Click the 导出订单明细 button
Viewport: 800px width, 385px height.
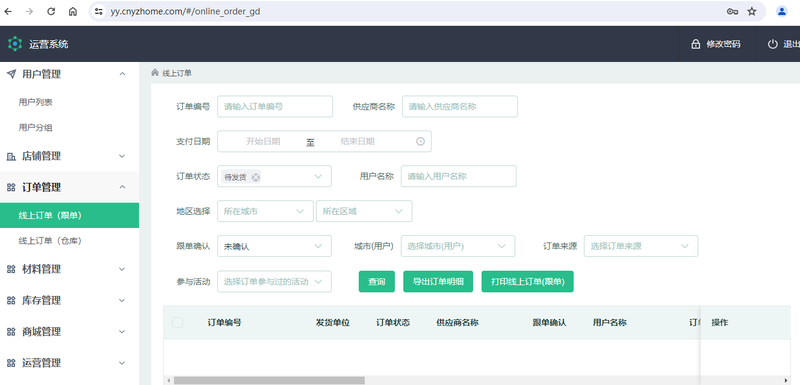[x=438, y=281]
